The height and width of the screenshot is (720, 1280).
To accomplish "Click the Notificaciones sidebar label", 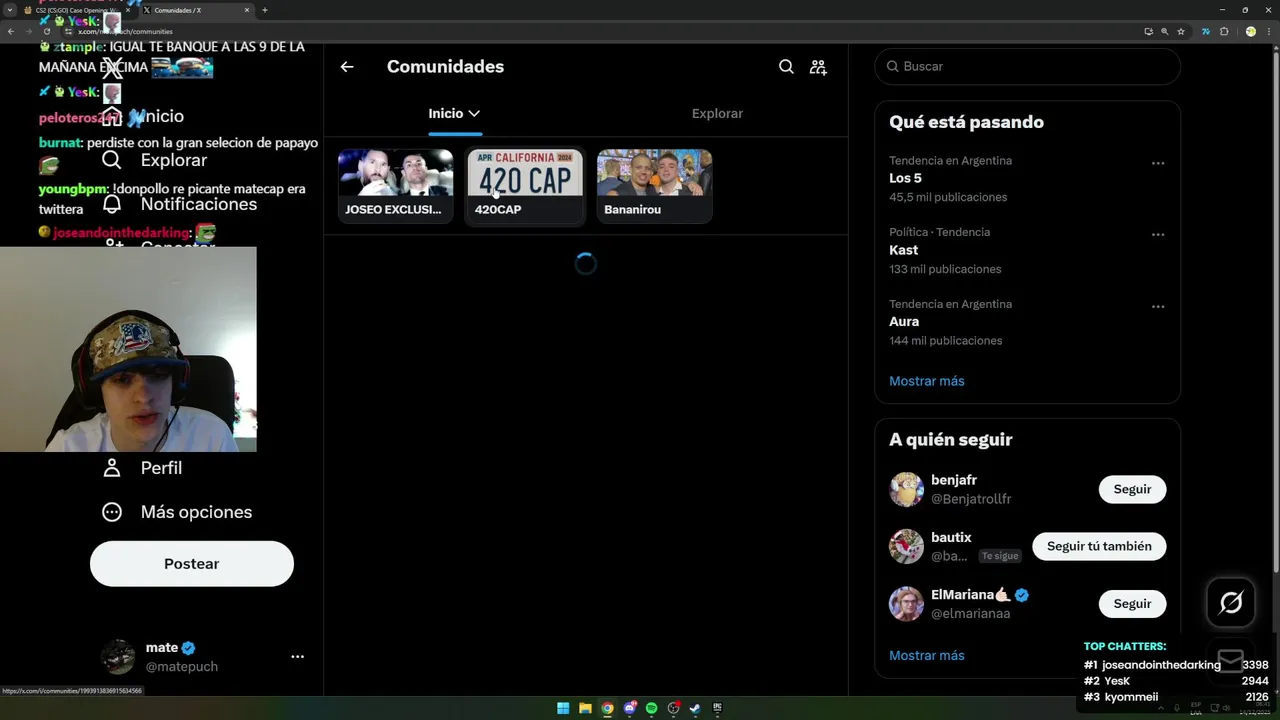I will [x=199, y=204].
